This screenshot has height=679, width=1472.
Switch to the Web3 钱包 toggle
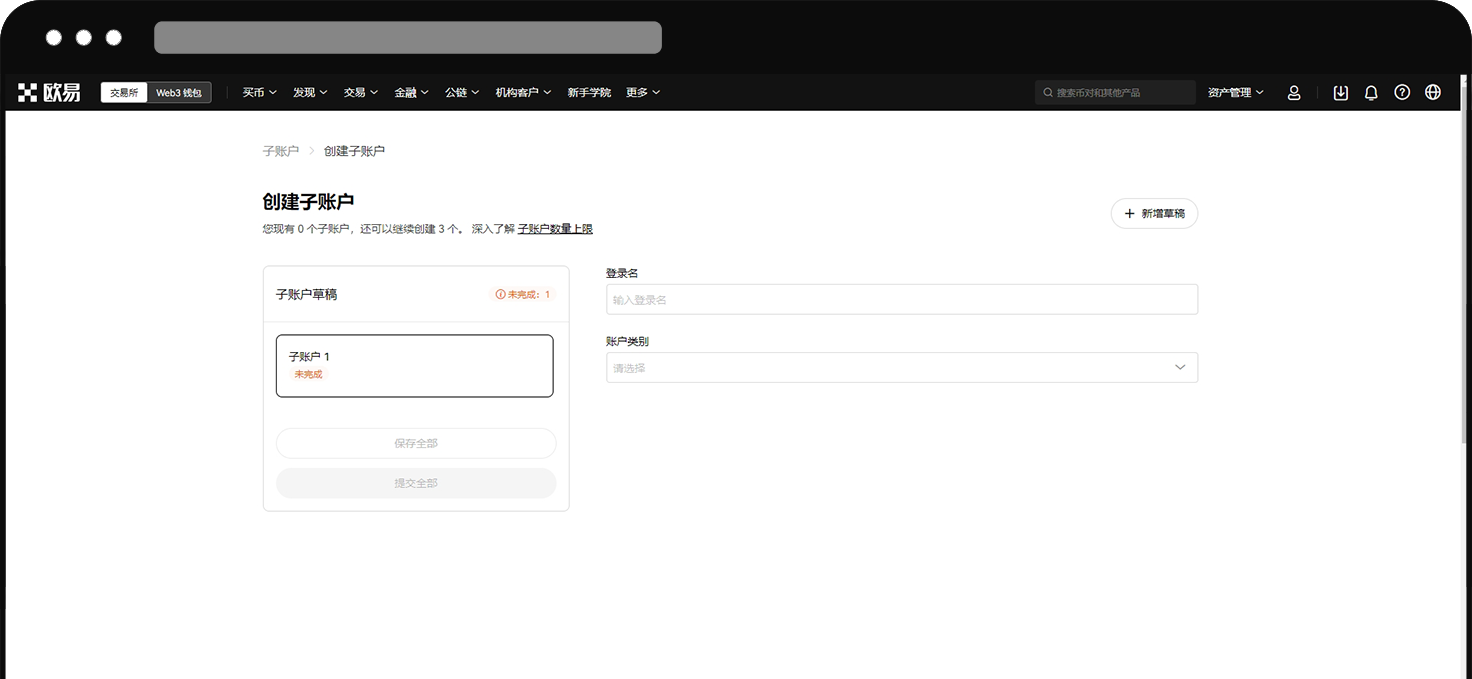[179, 93]
